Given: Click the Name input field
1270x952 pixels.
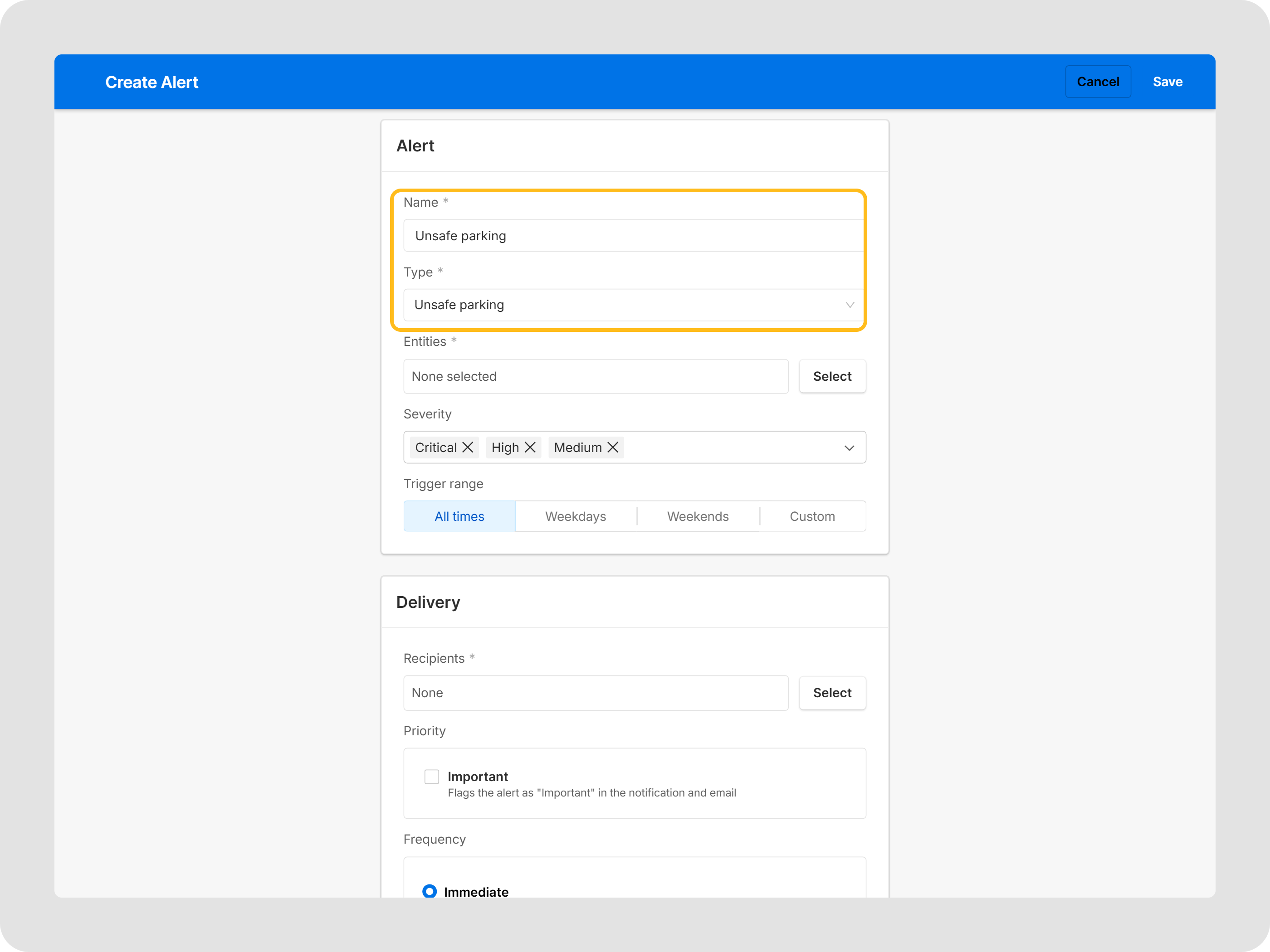Looking at the screenshot, I should (631, 236).
